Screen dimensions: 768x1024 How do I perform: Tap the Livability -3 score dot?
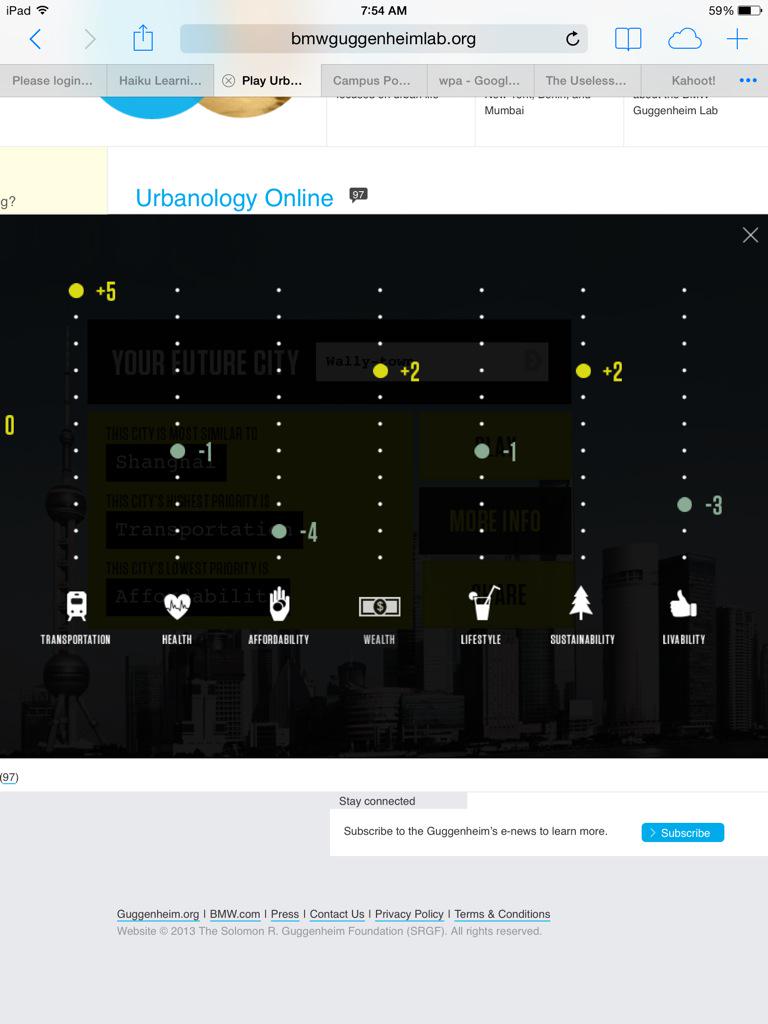coord(684,504)
